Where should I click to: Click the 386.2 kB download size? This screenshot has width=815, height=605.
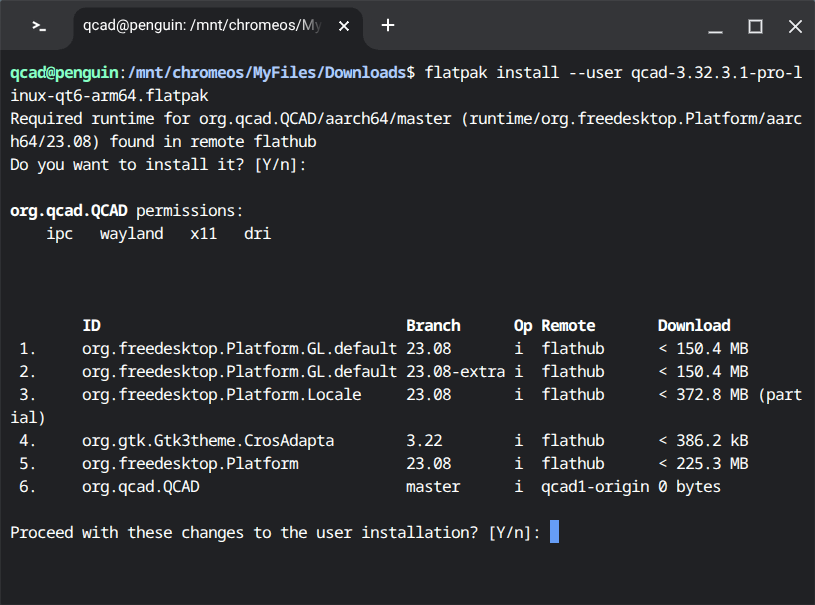pos(710,441)
